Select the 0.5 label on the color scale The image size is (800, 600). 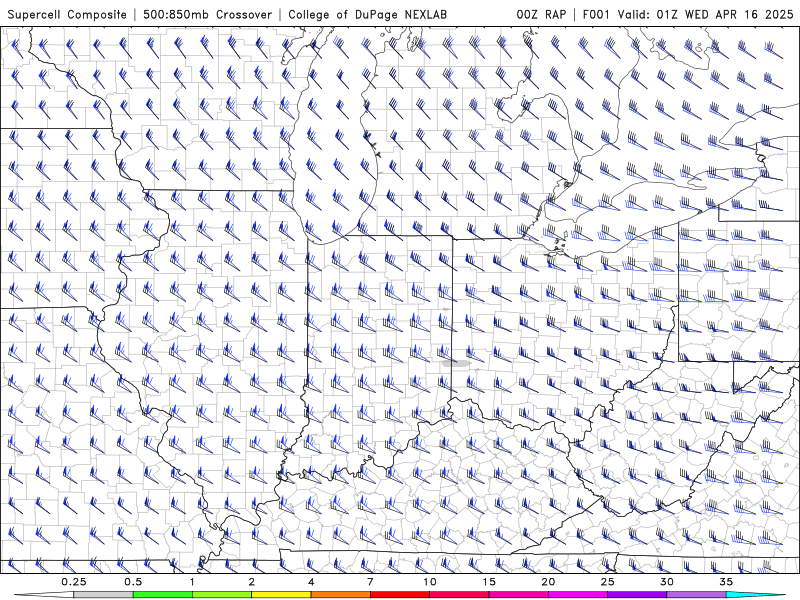[133, 582]
